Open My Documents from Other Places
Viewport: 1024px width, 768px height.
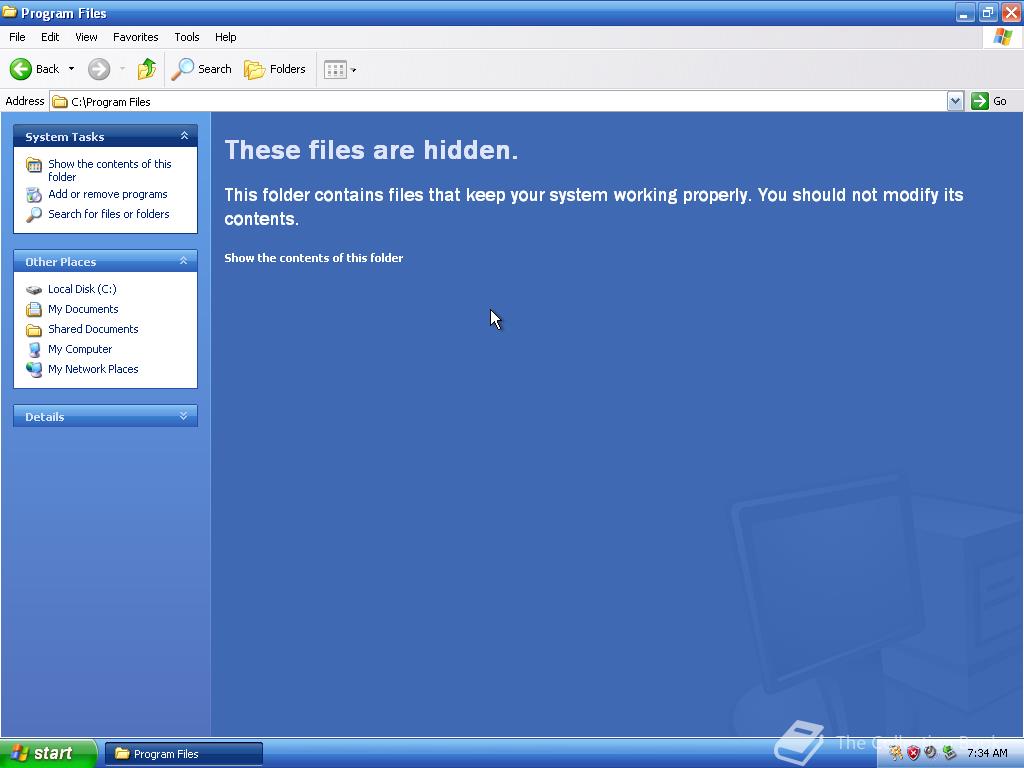pyautogui.click(x=83, y=309)
